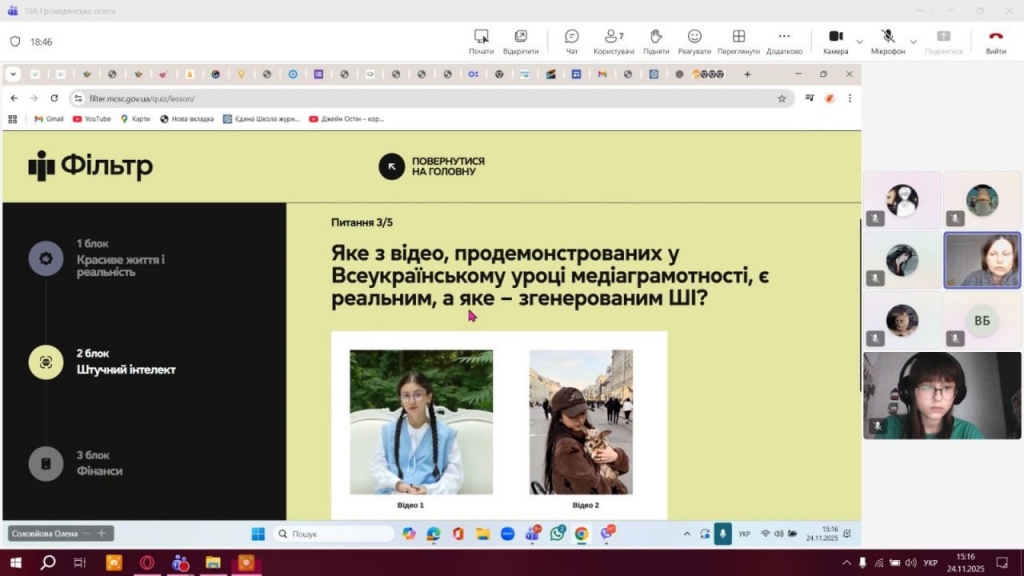Click the taskbar clock showing 24.11.2025
Image resolution: width=1024 pixels, height=576 pixels.
(964, 563)
